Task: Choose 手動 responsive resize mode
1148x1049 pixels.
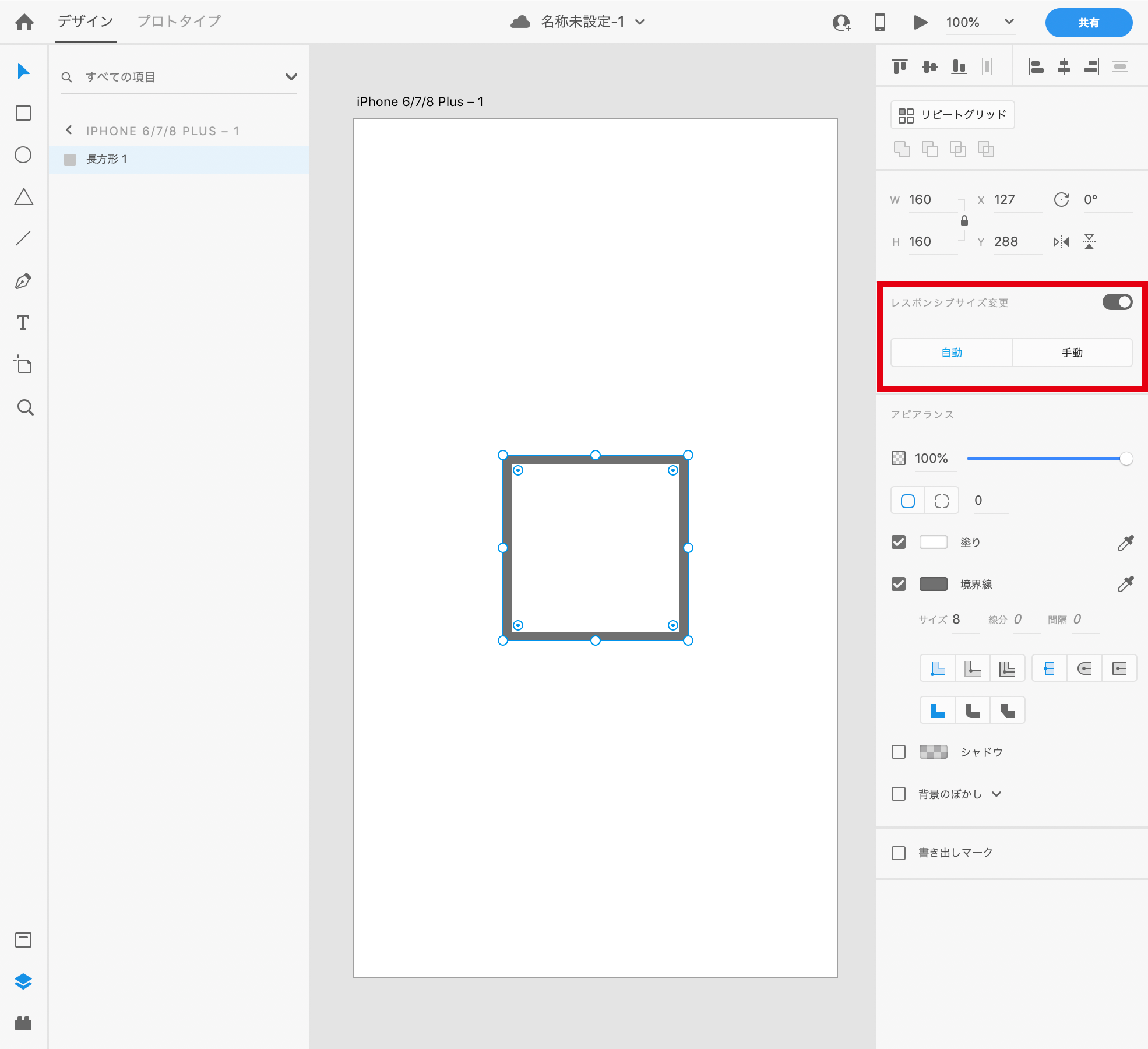Action: pos(1072,353)
